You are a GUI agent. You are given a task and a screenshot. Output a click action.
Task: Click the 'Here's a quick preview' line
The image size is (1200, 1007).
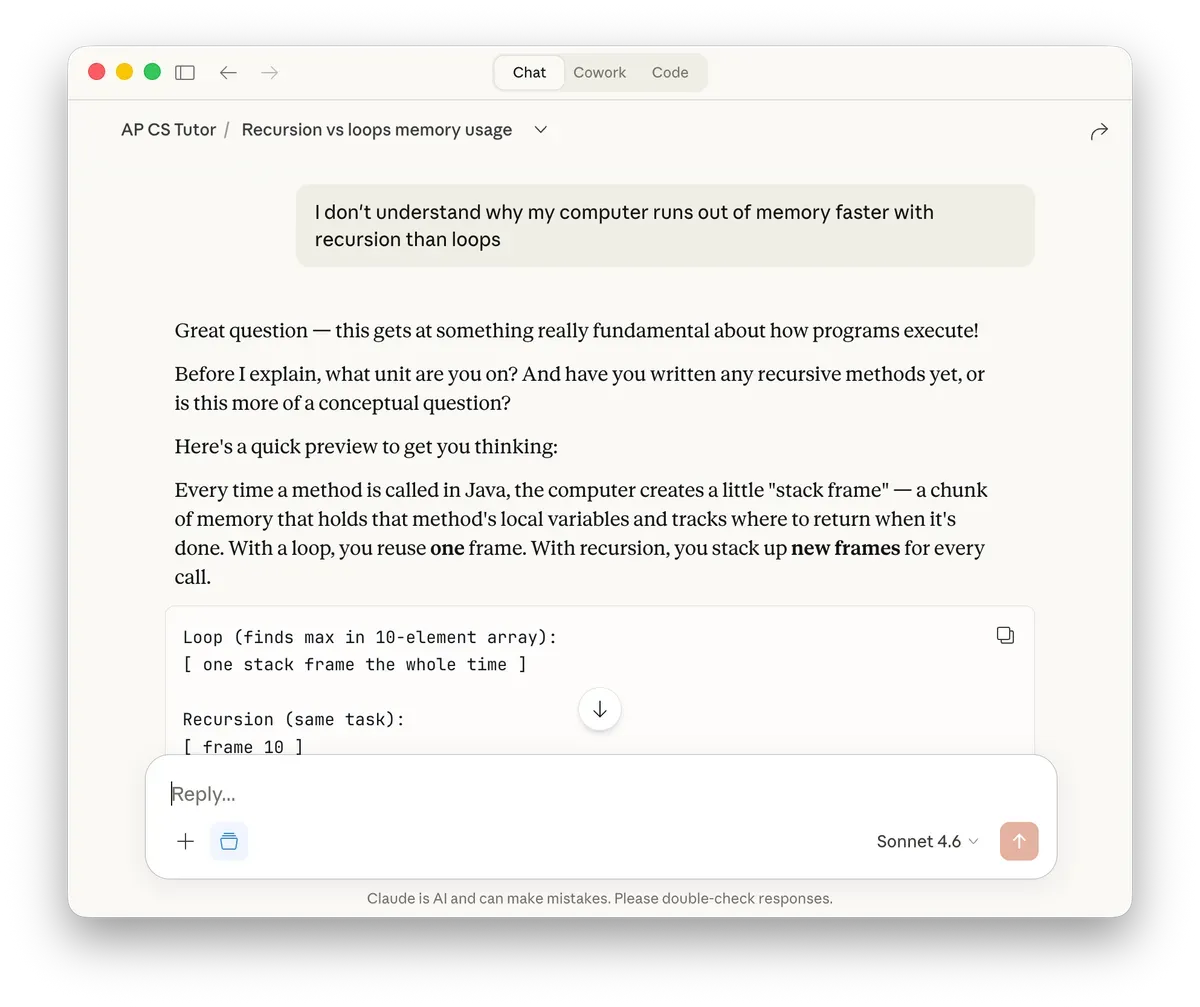click(366, 447)
